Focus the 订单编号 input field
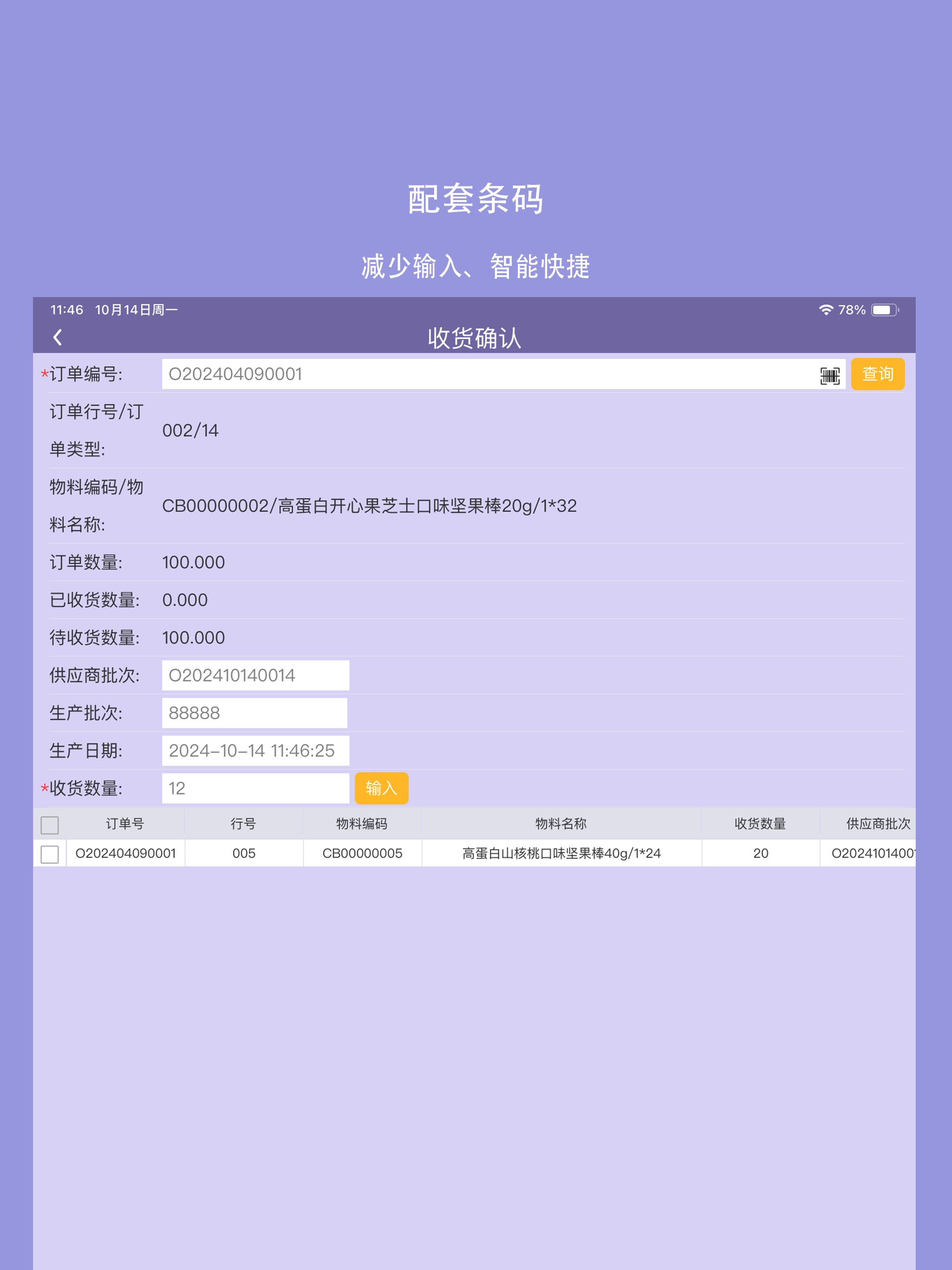The image size is (952, 1270). click(503, 374)
